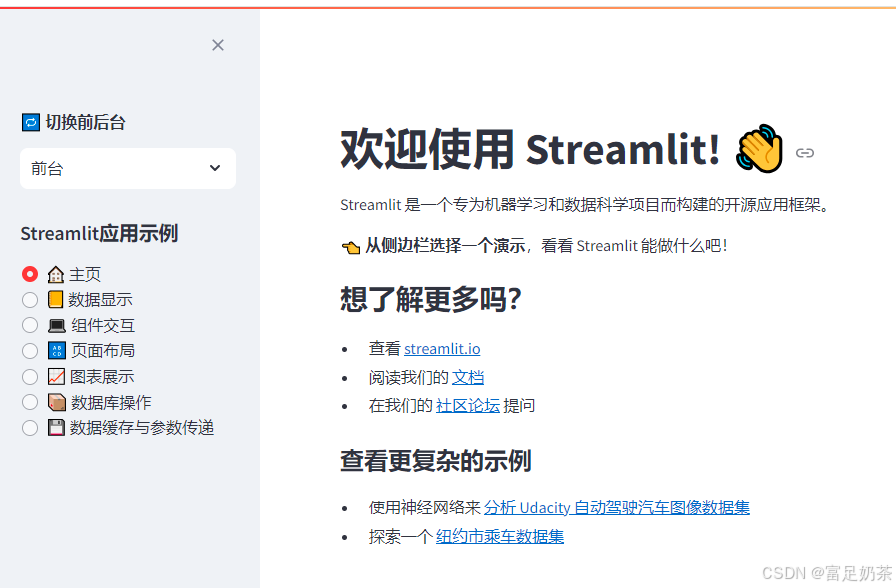The image size is (896, 588).
Task: Open the streamlit.io link
Action: tap(442, 349)
